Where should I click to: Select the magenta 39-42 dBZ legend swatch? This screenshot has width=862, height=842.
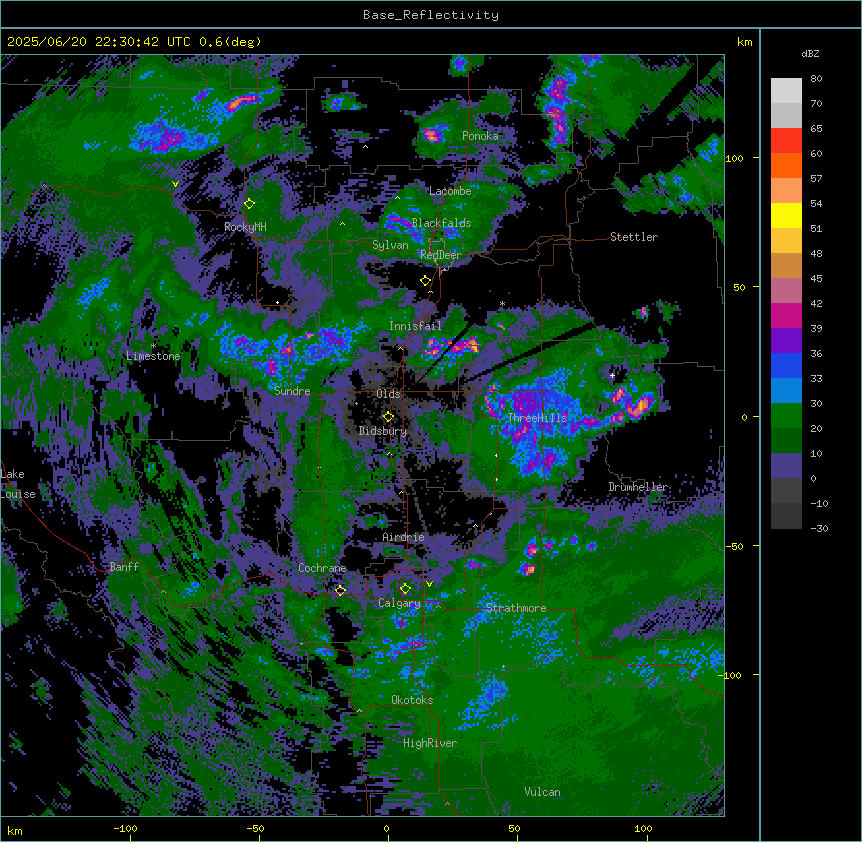click(x=786, y=315)
